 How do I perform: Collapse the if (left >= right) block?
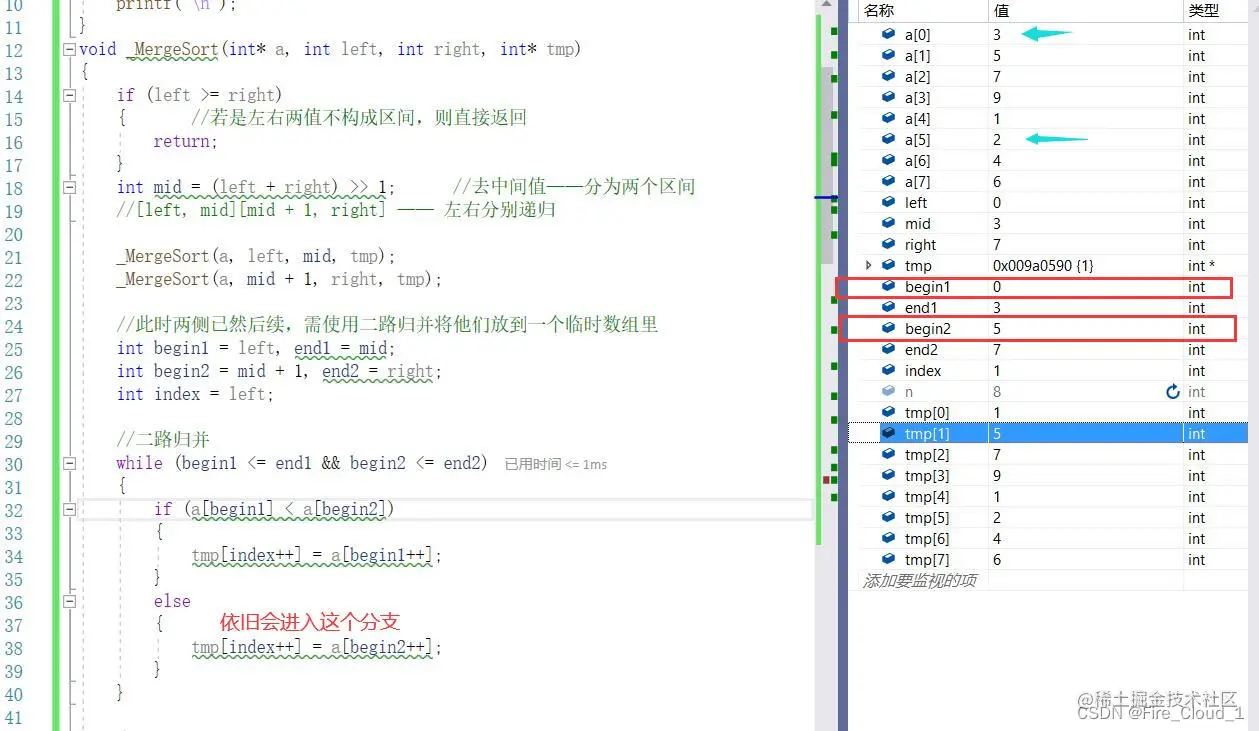pos(69,95)
